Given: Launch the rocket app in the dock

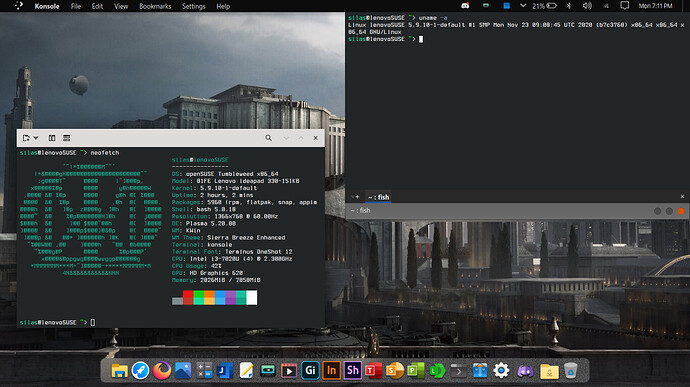Looking at the screenshot, I should coord(140,371).
